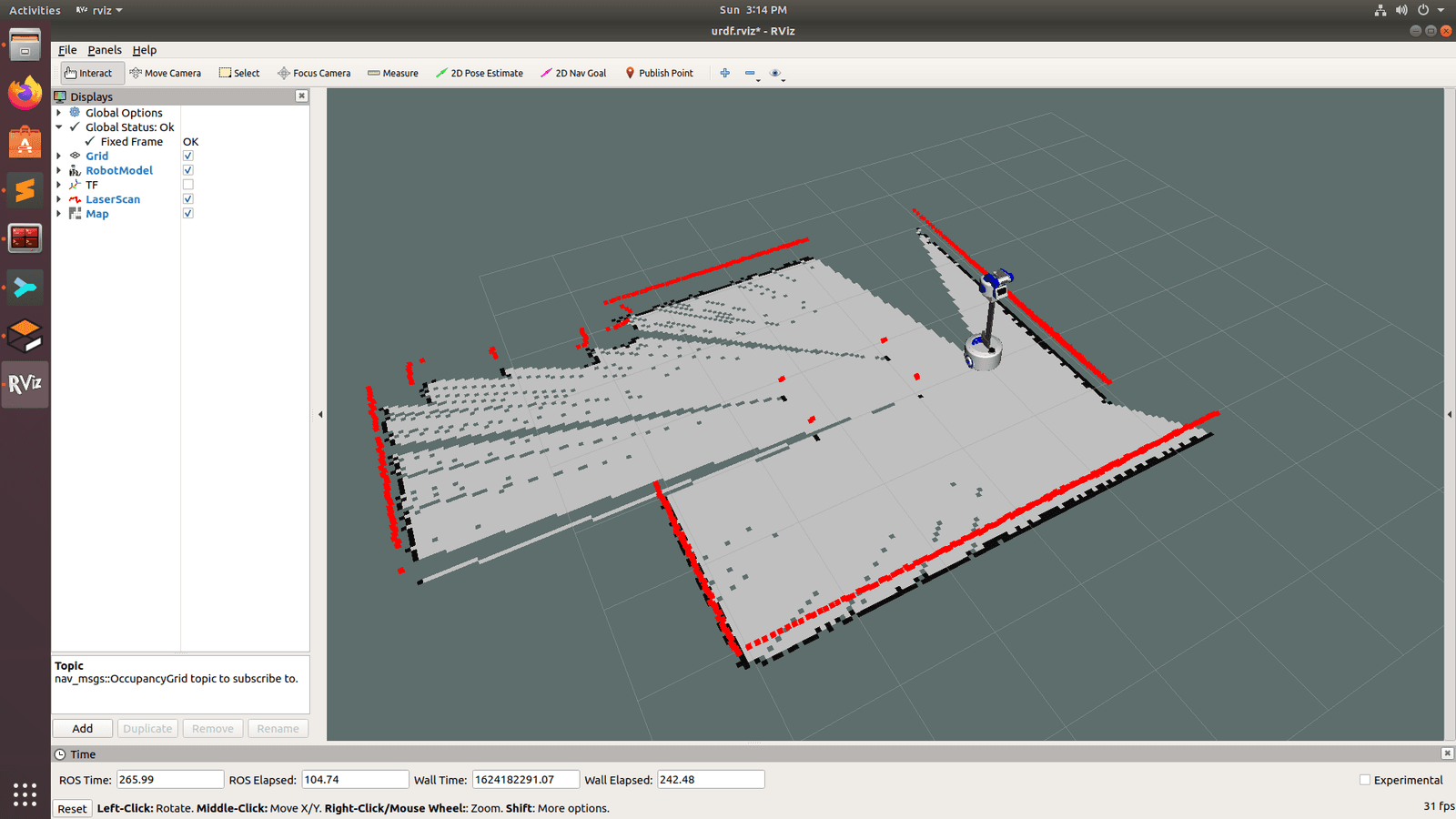
Task: Hide the Map display via checkbox
Action: pos(188,214)
